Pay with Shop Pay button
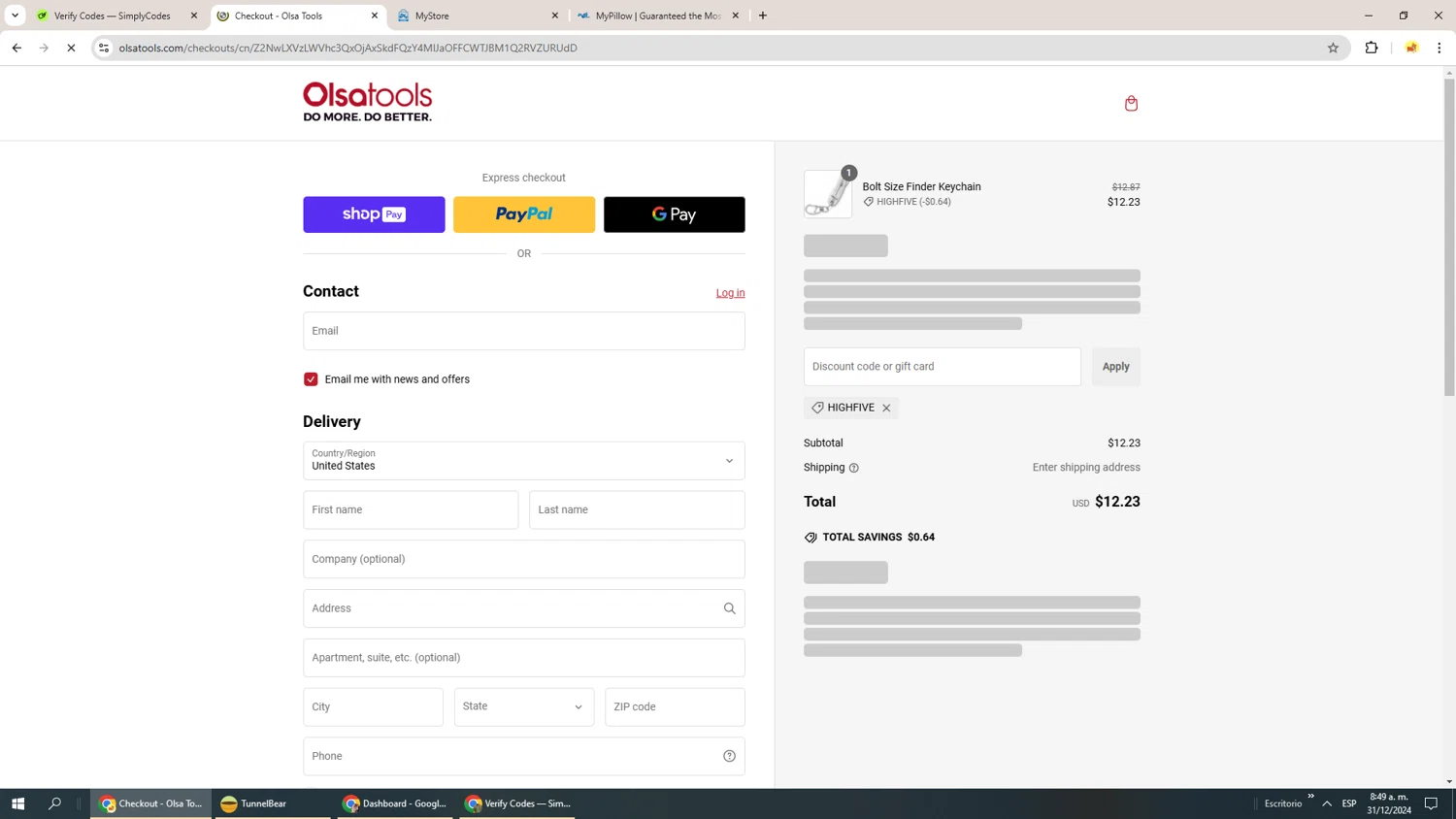Viewport: 1456px width, 819px height. click(374, 214)
